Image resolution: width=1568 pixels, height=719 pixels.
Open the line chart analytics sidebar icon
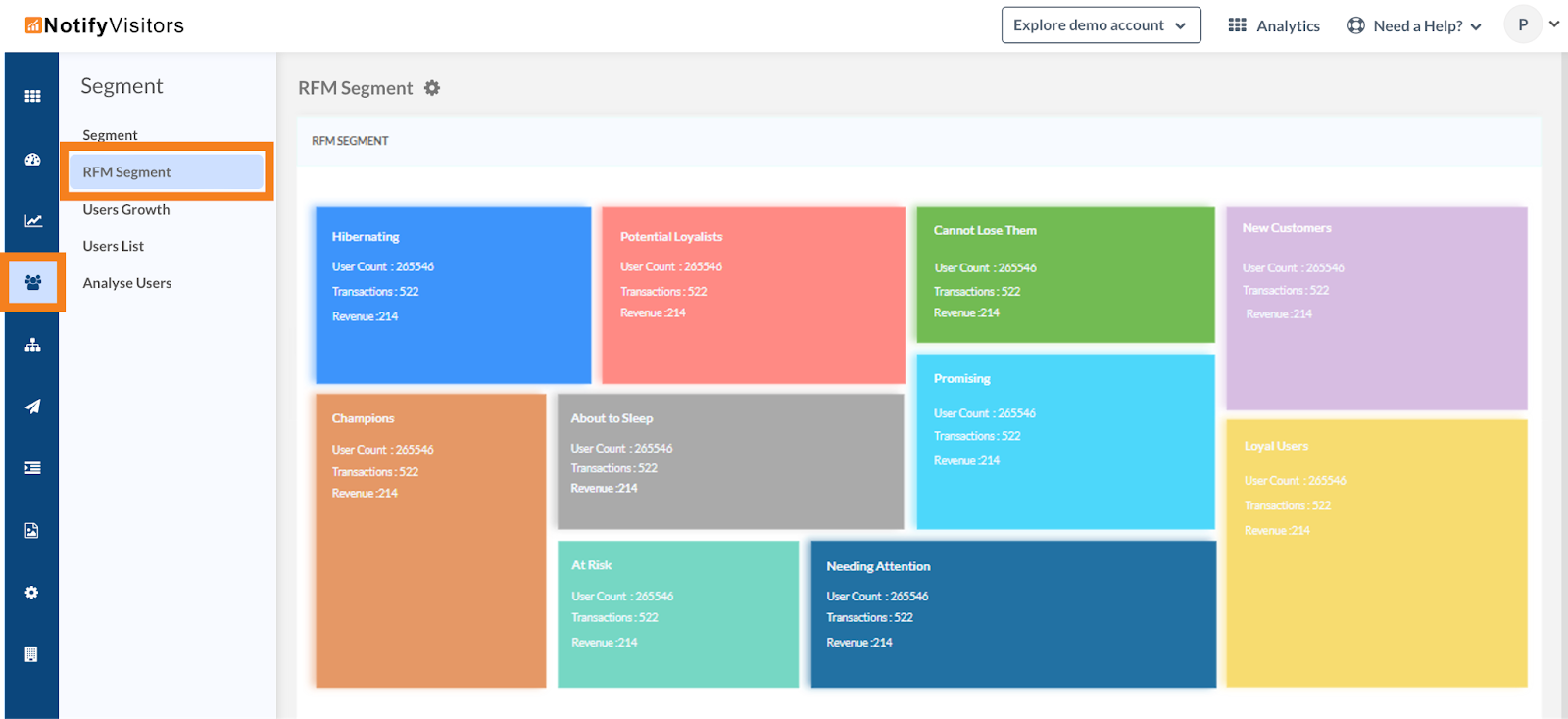pos(32,220)
